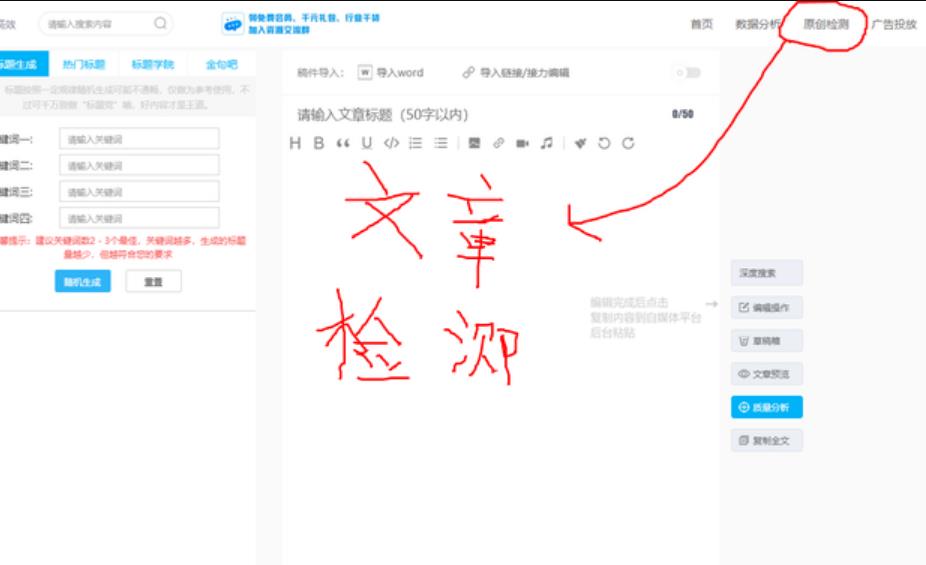This screenshot has height=565, width=926.
Task: Open 广告投放 in the top navigation
Action: pyautogui.click(x=894, y=24)
